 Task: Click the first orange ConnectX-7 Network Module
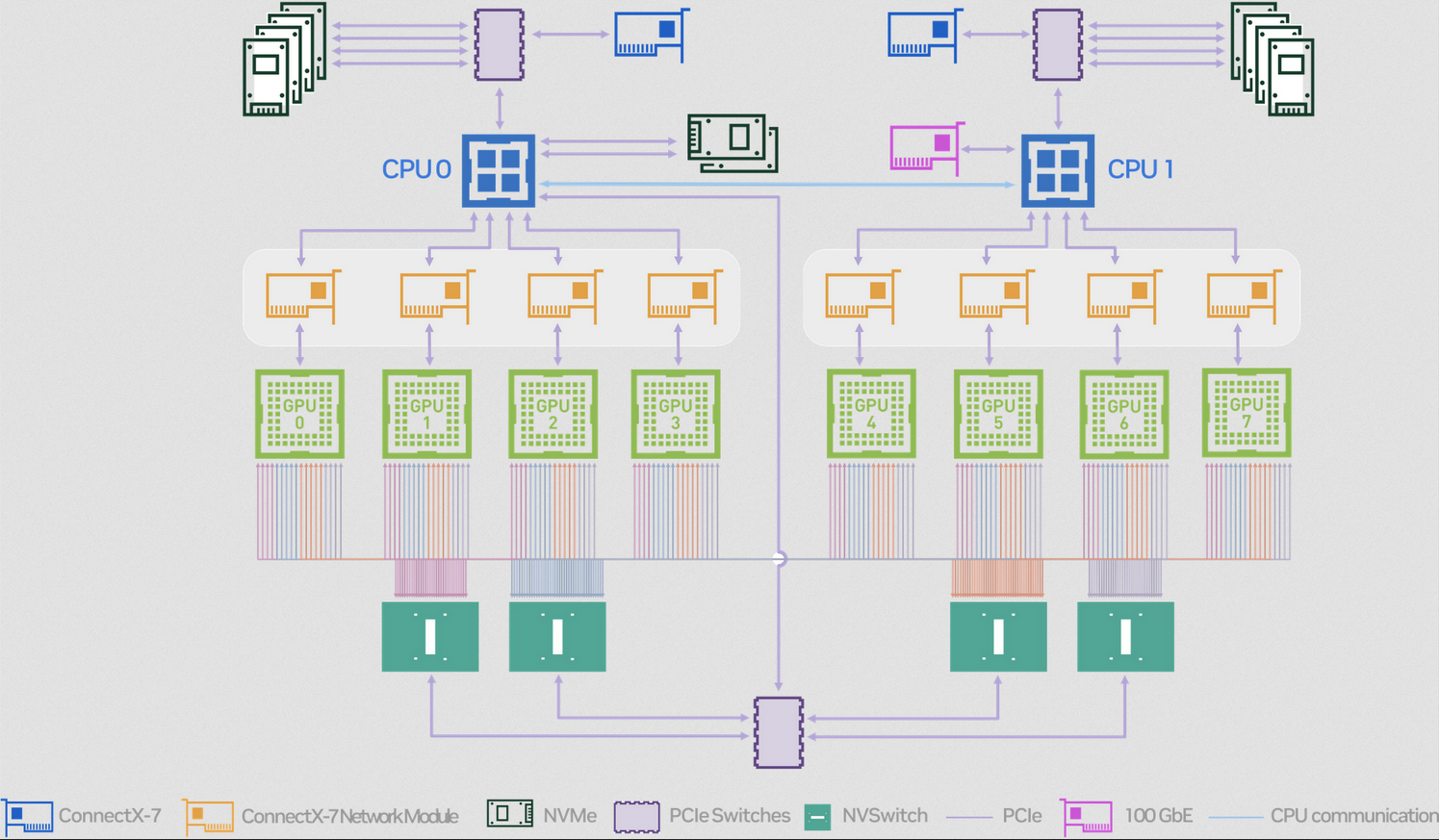(x=300, y=296)
